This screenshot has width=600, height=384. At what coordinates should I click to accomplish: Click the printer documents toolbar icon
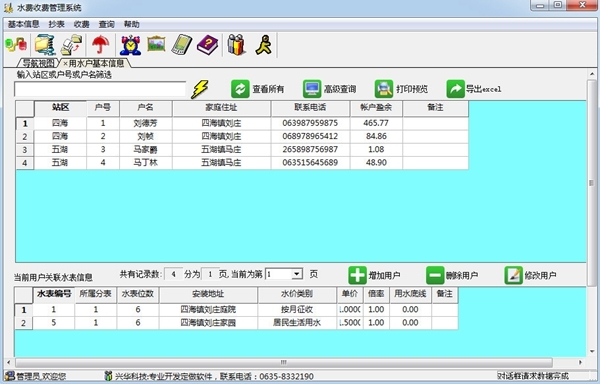click(72, 45)
